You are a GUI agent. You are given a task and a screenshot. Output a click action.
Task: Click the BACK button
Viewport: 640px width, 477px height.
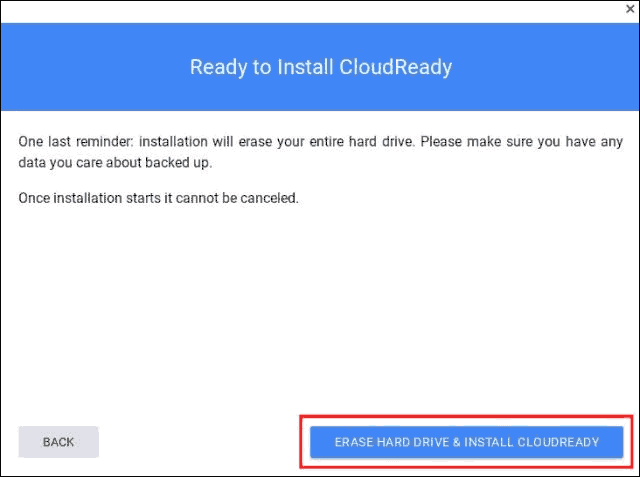click(x=58, y=442)
